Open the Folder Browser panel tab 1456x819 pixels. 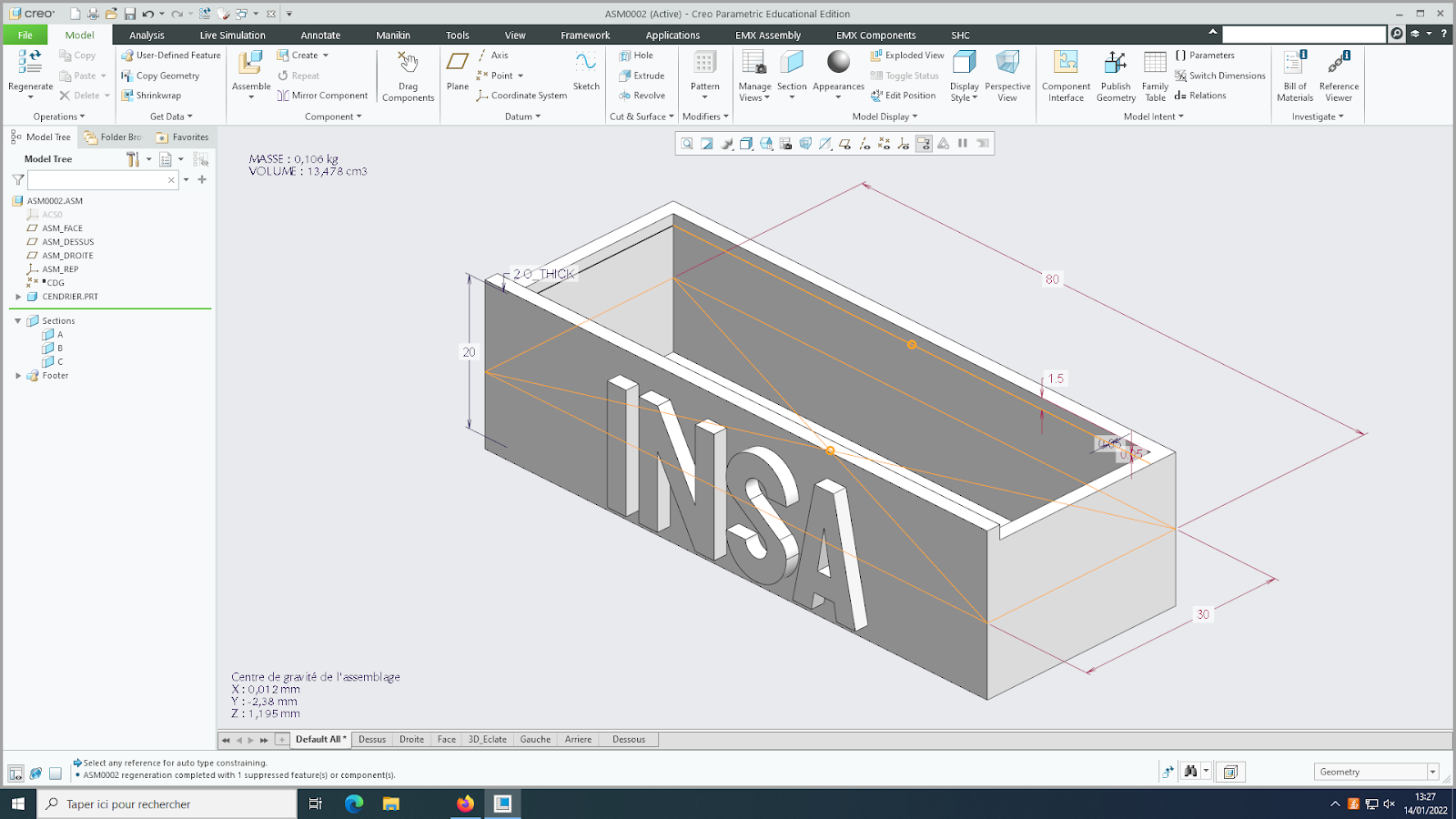pos(113,137)
